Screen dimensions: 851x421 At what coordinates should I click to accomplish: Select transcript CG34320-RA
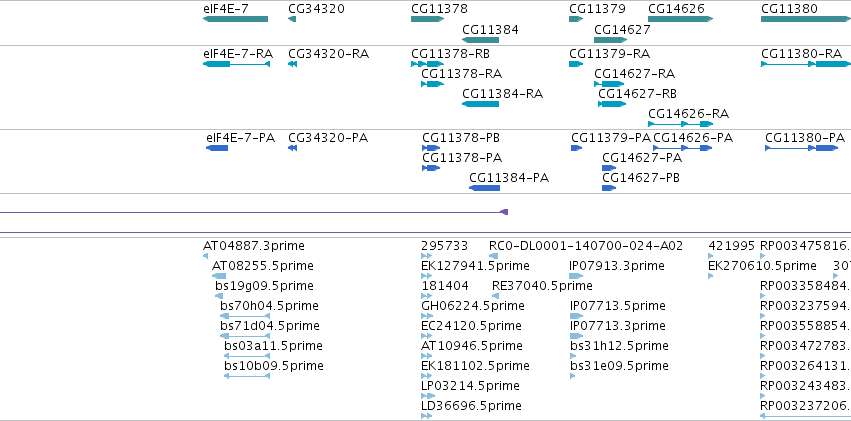pyautogui.click(x=293, y=64)
